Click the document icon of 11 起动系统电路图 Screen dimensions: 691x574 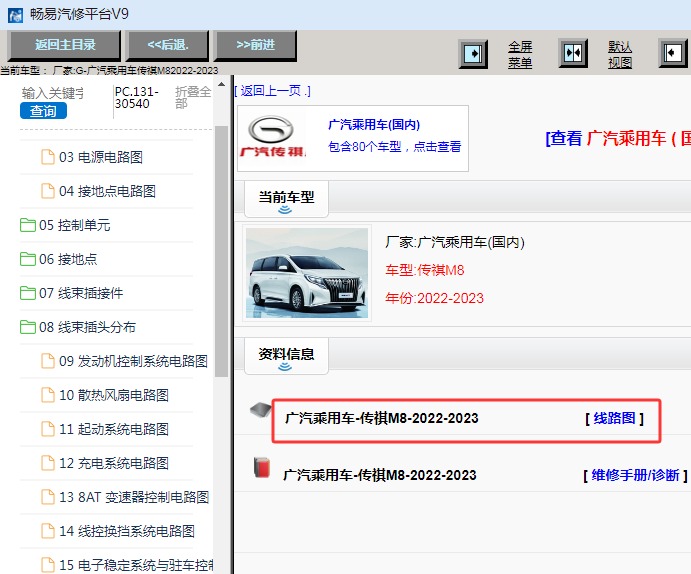tap(48, 429)
